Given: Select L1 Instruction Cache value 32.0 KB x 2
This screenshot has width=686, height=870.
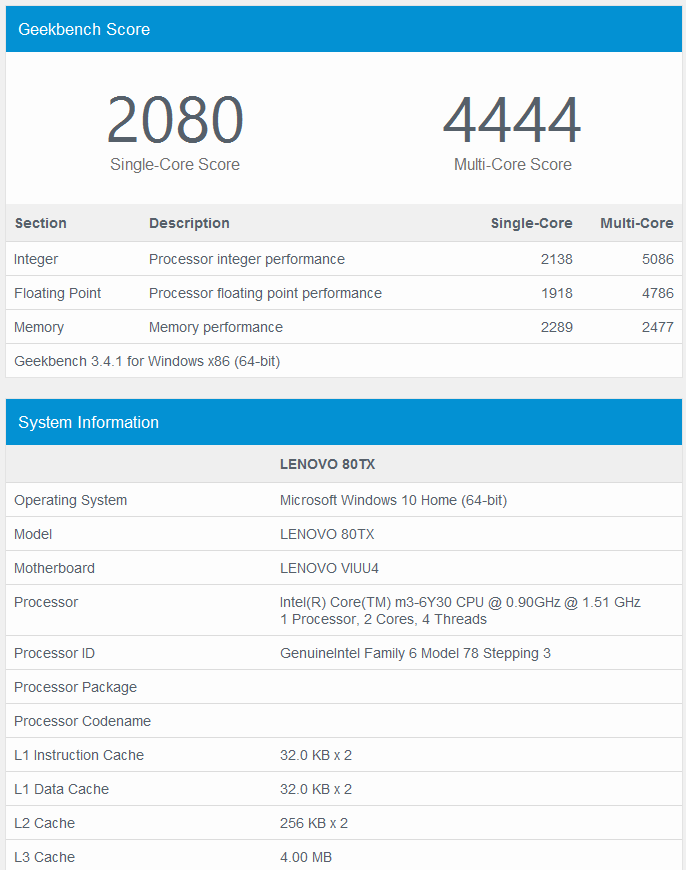Looking at the screenshot, I should [x=316, y=755].
